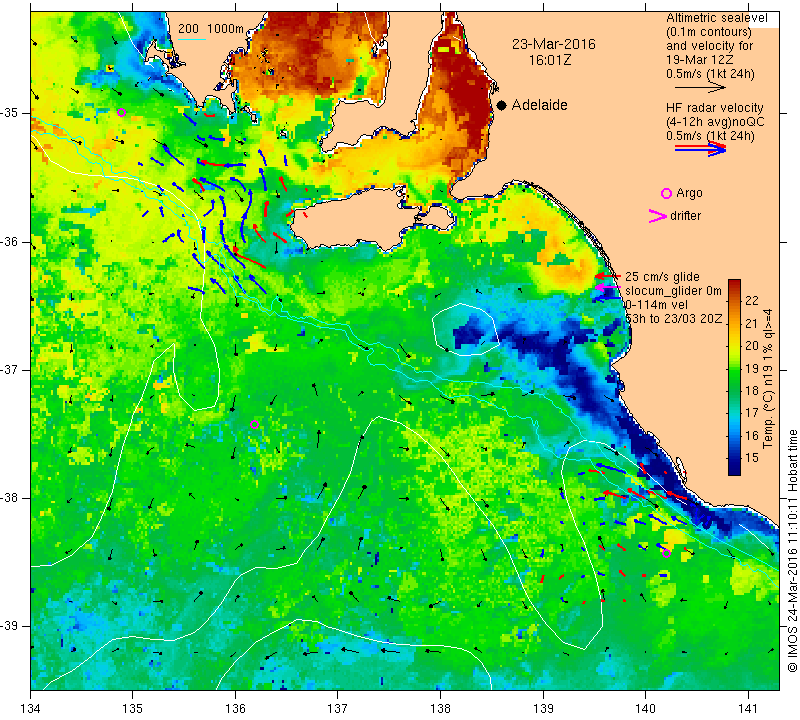The width and height of the screenshot is (800, 720).
Task: Click the colorbar tick label '17'
Action: point(752,413)
